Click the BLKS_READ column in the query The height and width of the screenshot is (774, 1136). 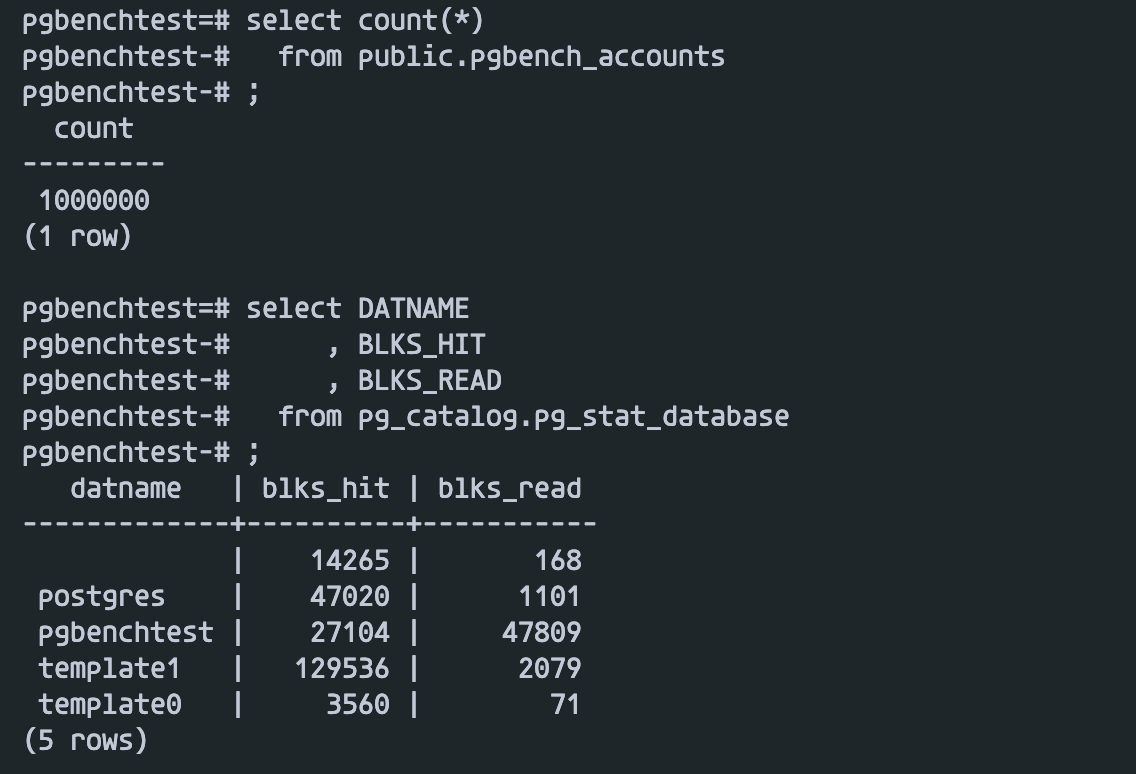pyautogui.click(x=429, y=380)
